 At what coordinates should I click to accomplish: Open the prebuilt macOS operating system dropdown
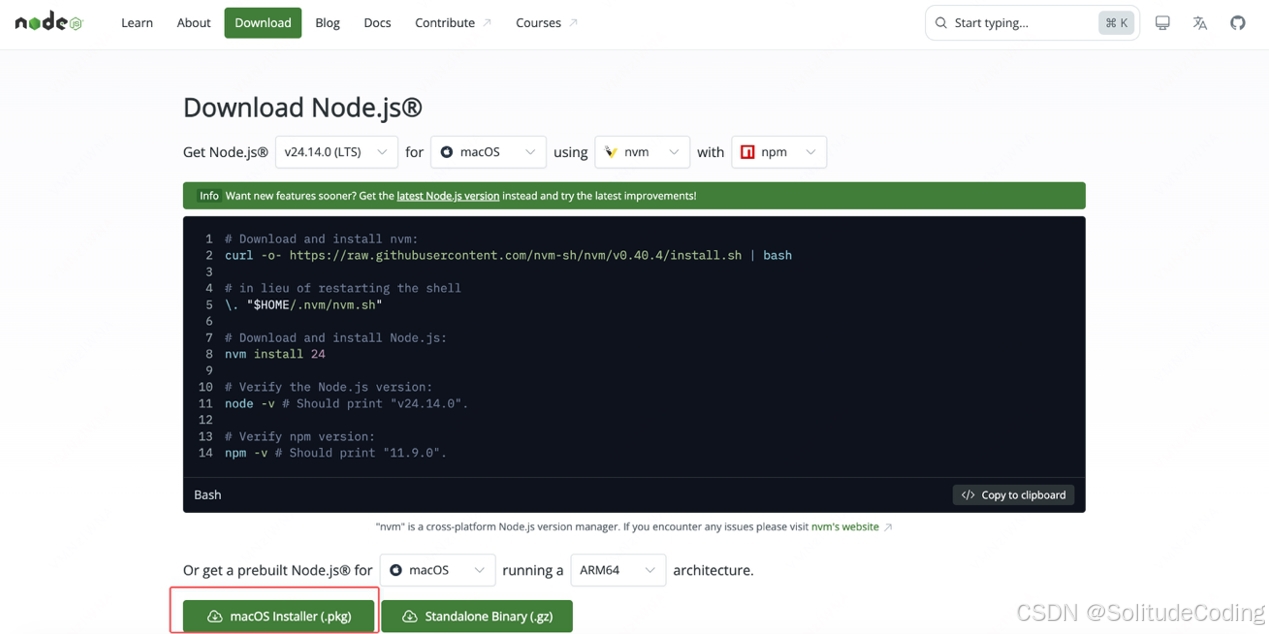coord(437,570)
